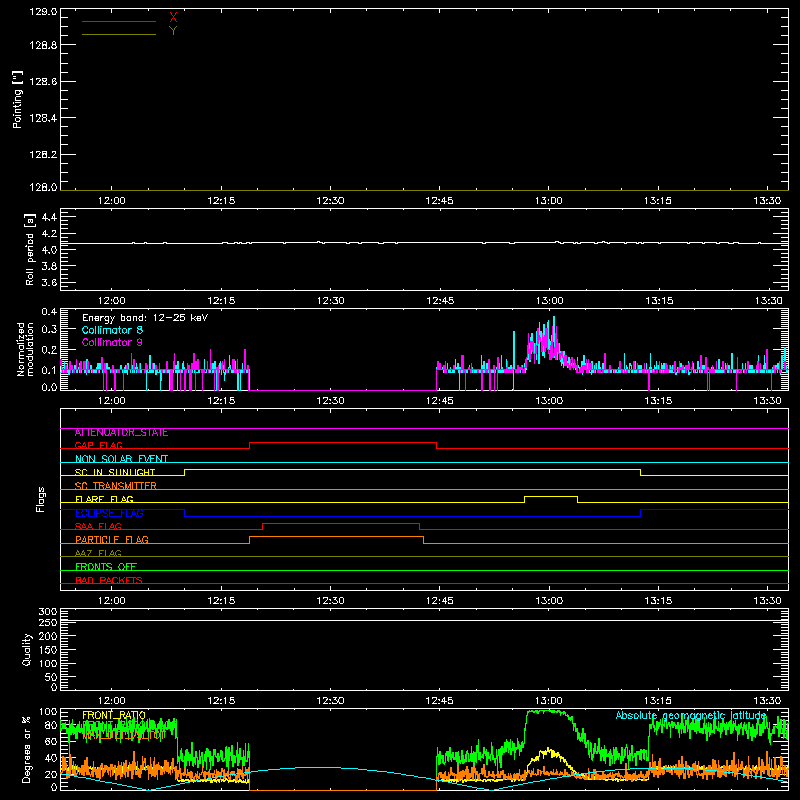Click the Absolute geomagnetic latitude legend label
This screenshot has height=800, width=800.
pyautogui.click(x=691, y=715)
